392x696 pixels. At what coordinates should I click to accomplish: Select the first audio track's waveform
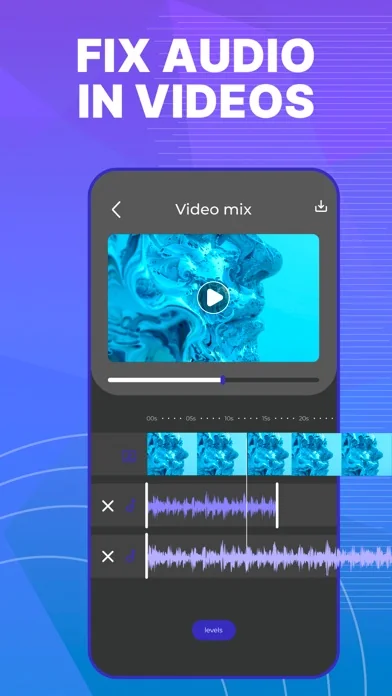212,507
